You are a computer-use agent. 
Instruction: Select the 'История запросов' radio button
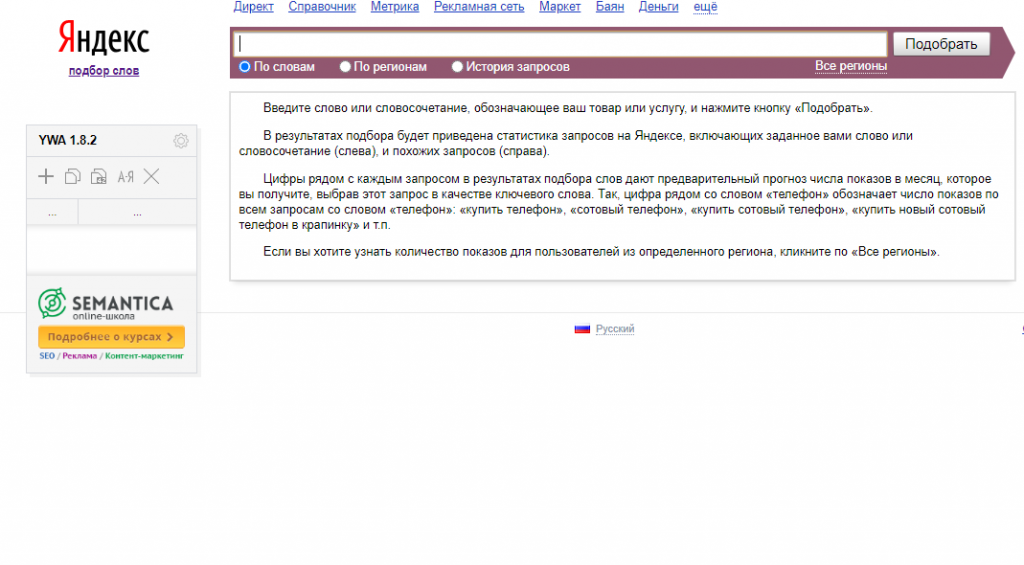(x=457, y=67)
